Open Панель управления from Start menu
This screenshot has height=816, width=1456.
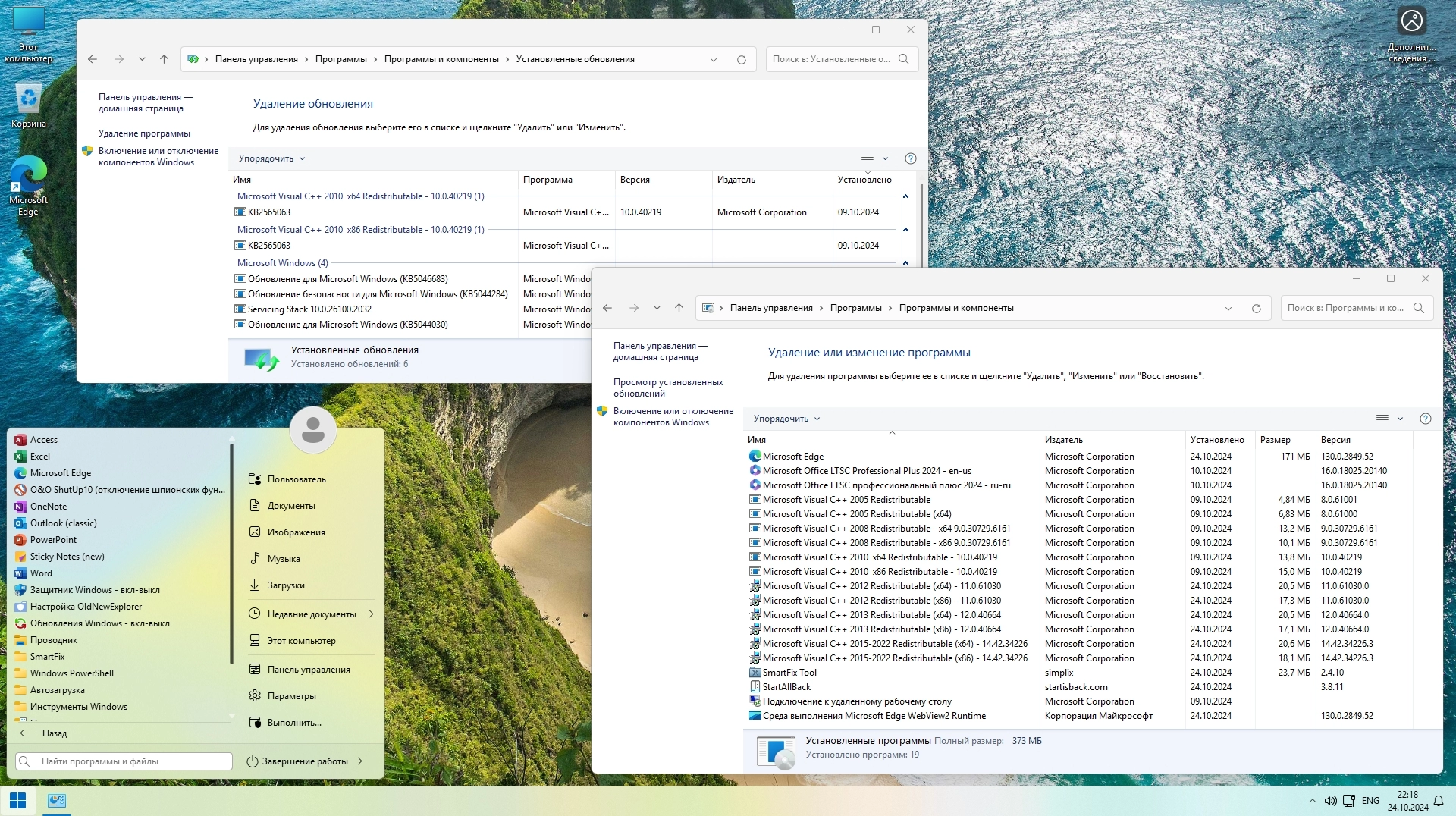click(x=309, y=670)
